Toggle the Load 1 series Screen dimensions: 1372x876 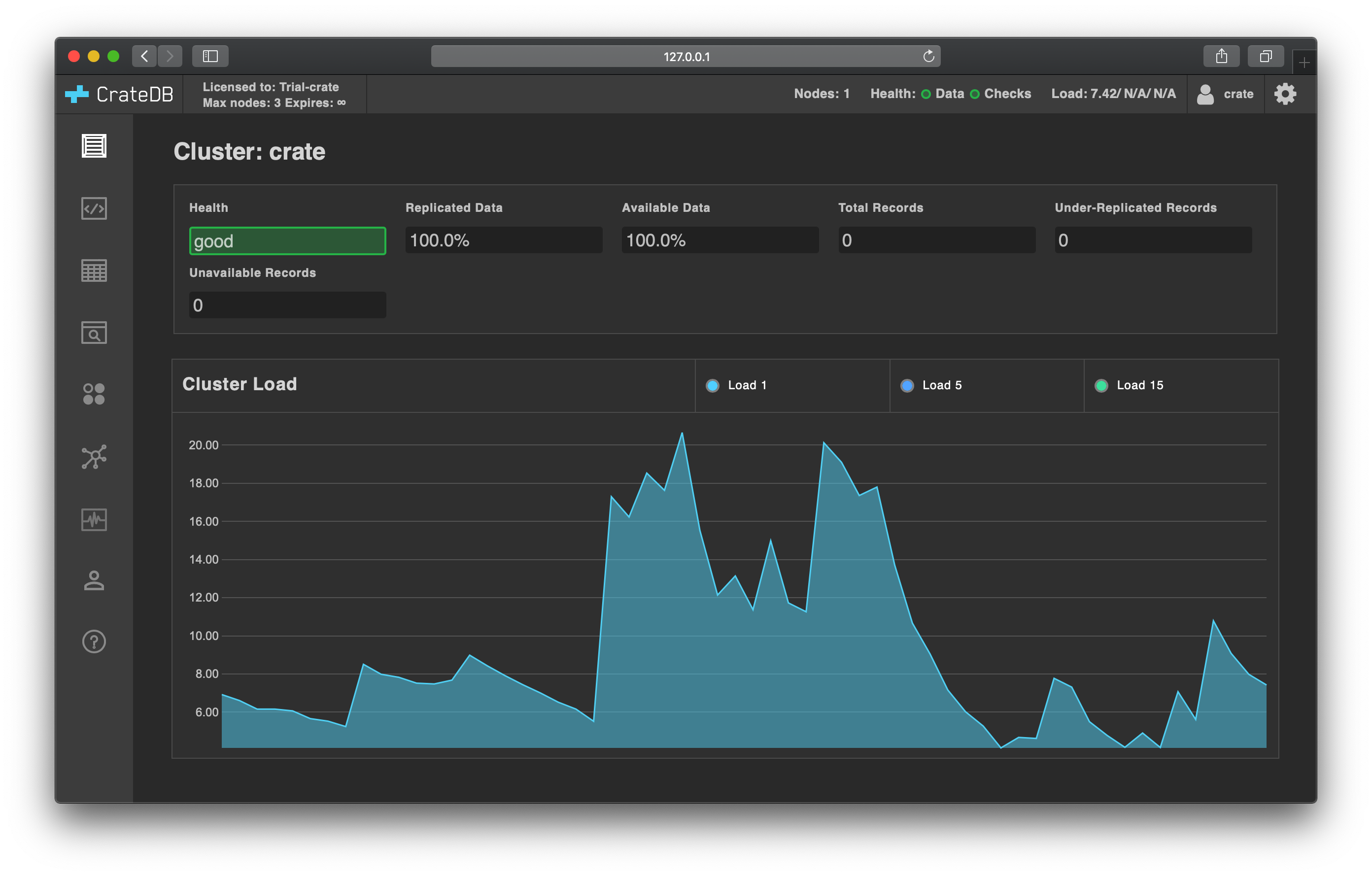737,386
